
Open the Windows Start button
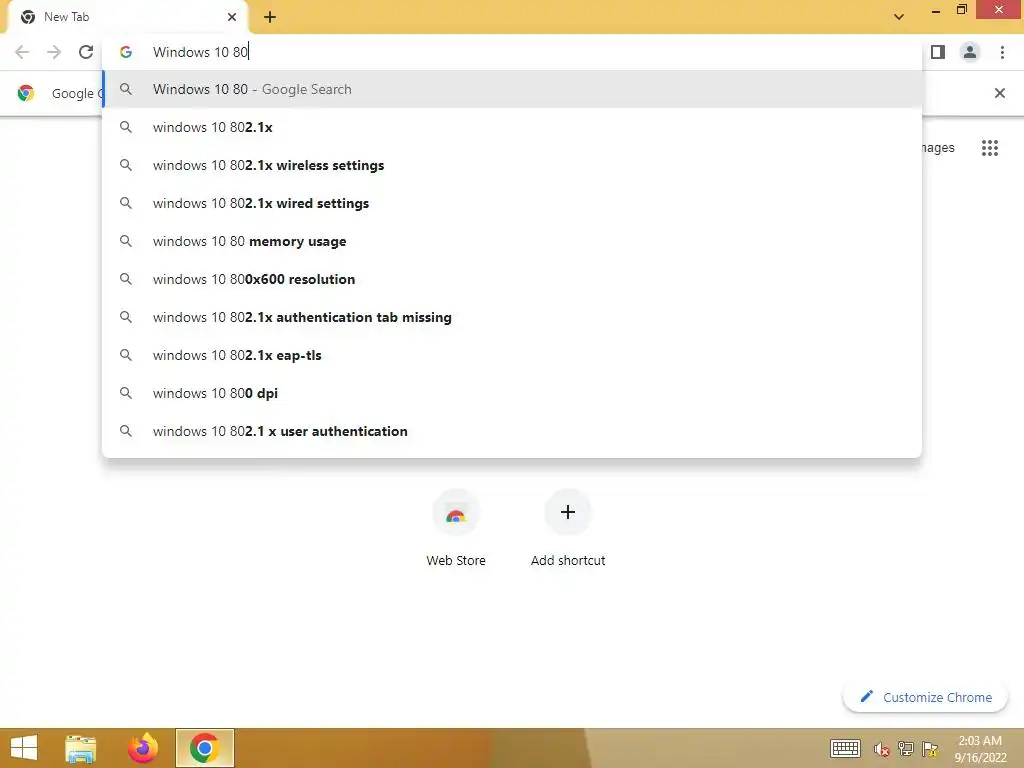coord(24,748)
